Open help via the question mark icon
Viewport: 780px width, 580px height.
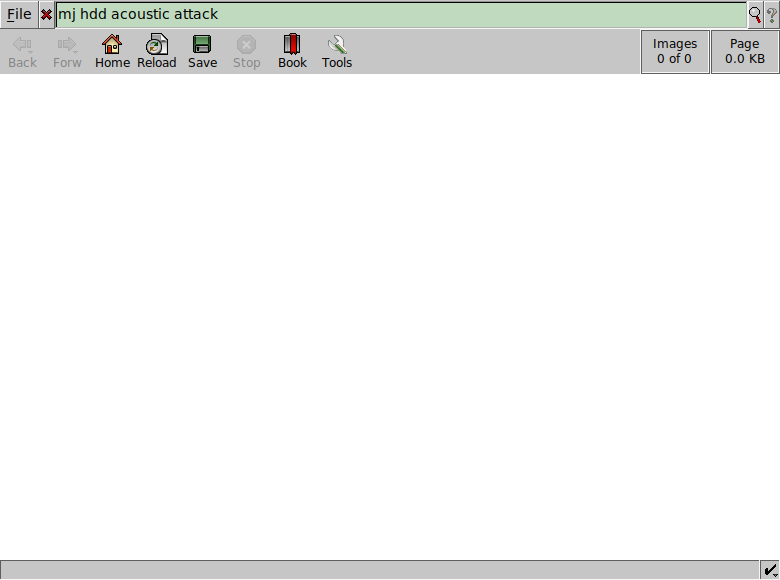(x=772, y=15)
